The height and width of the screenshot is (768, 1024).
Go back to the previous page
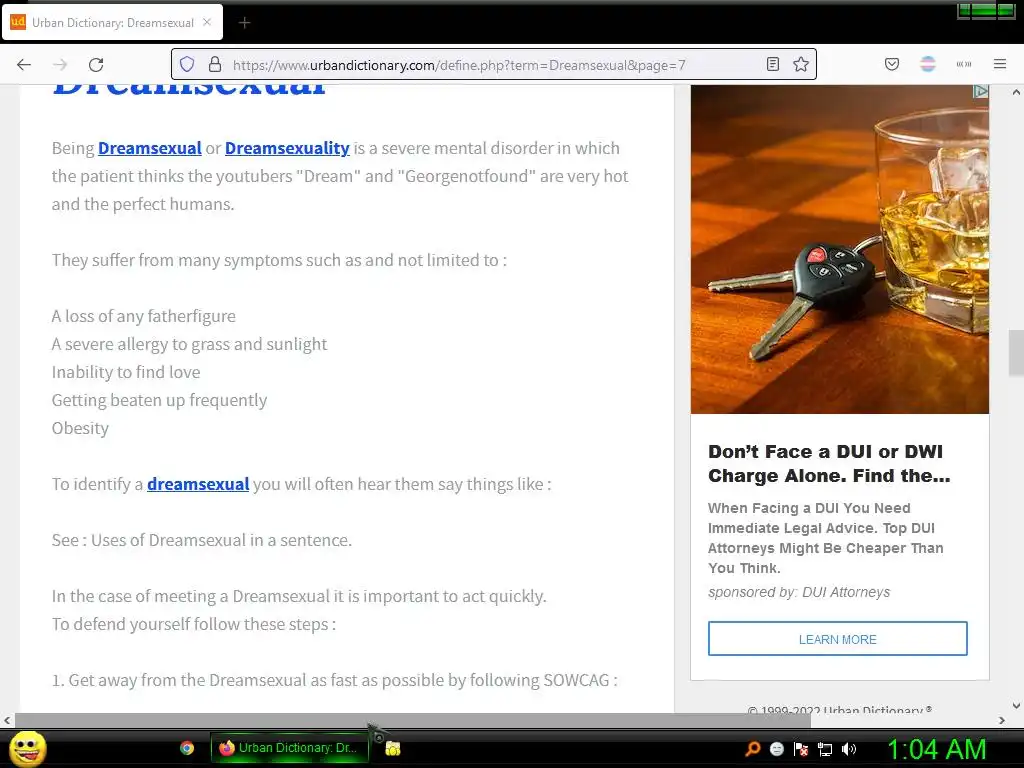coord(24,65)
